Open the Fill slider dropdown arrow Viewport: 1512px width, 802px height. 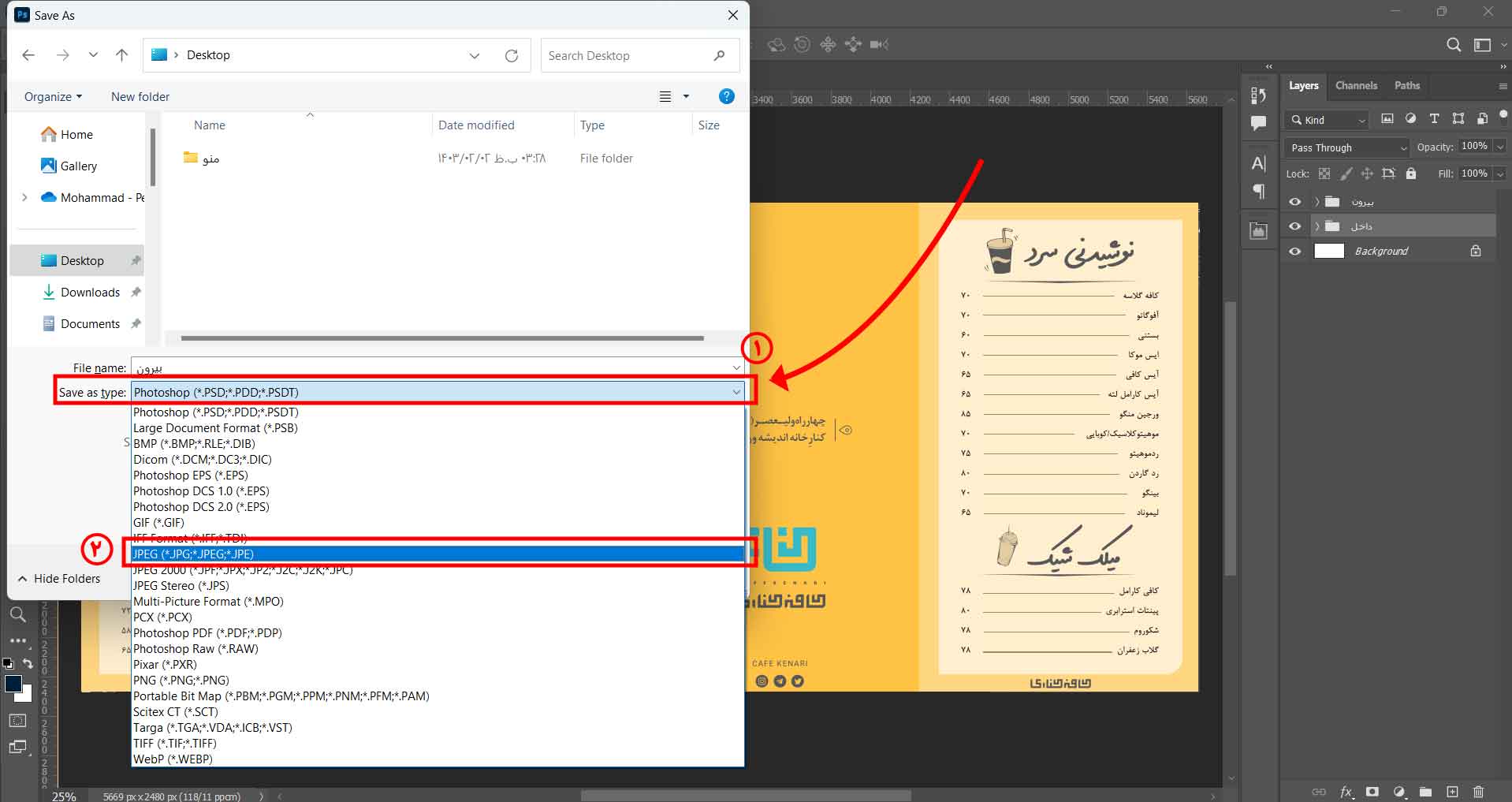(x=1499, y=173)
